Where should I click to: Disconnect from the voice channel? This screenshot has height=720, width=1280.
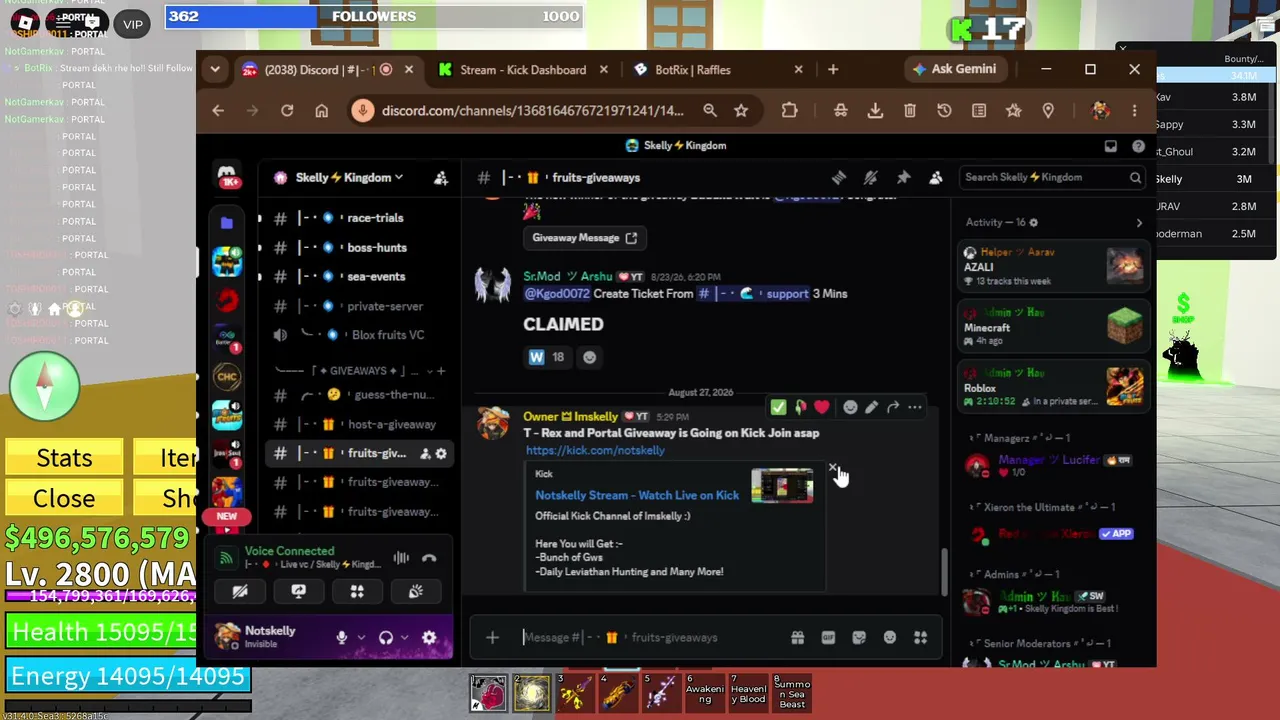[x=429, y=558]
